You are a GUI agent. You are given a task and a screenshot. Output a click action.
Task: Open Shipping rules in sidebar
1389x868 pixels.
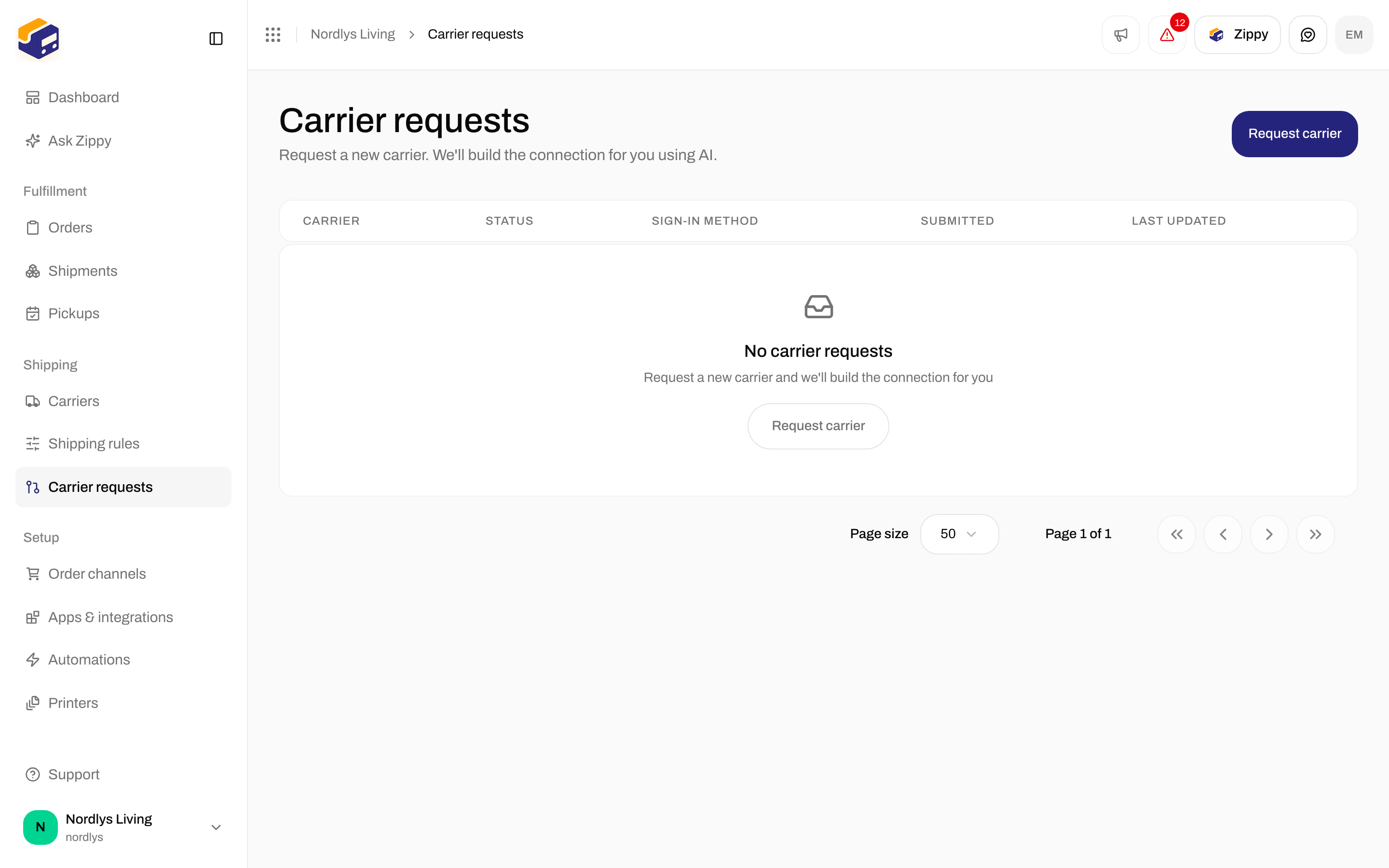click(x=123, y=444)
